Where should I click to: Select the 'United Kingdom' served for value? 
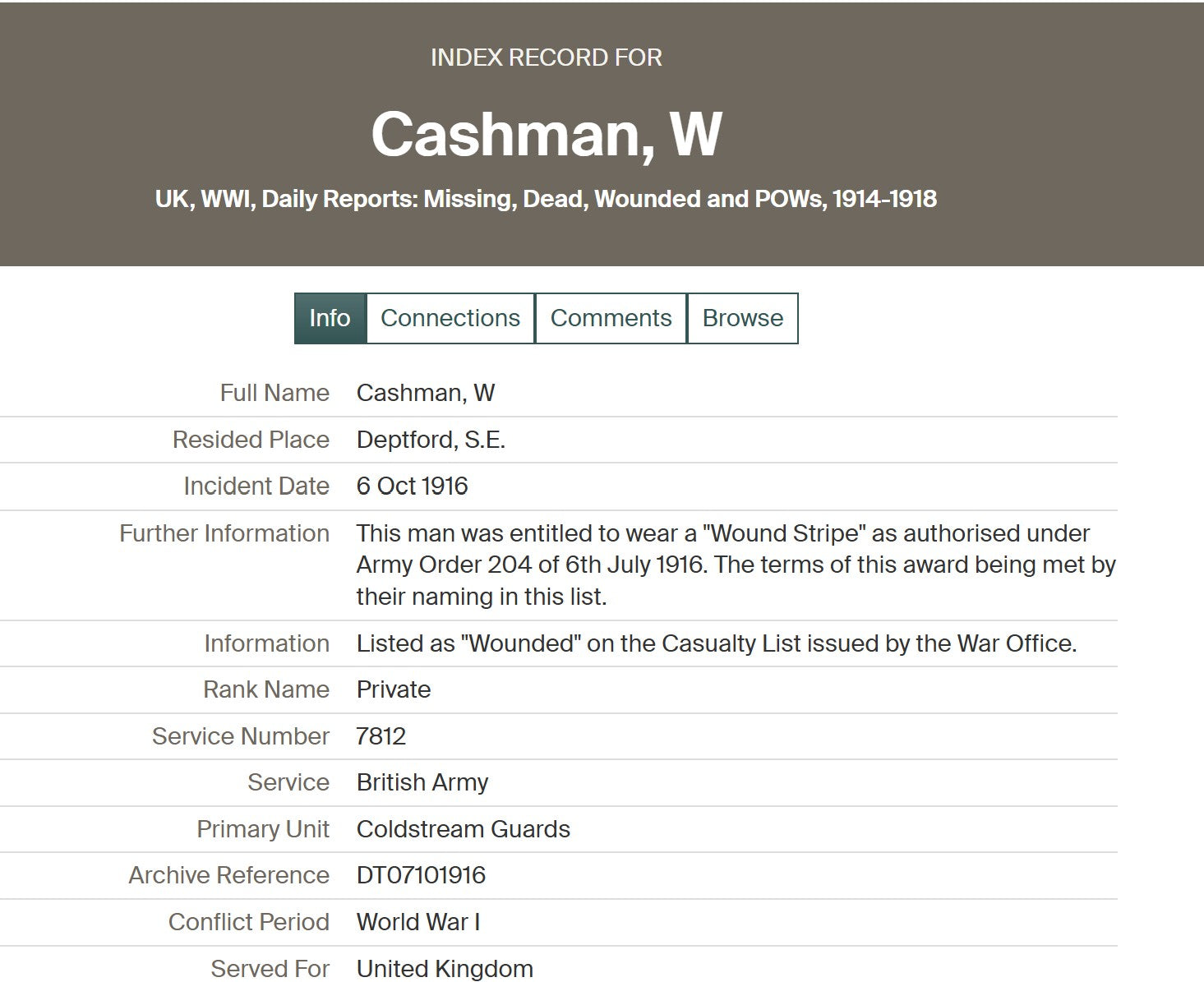coord(444,969)
